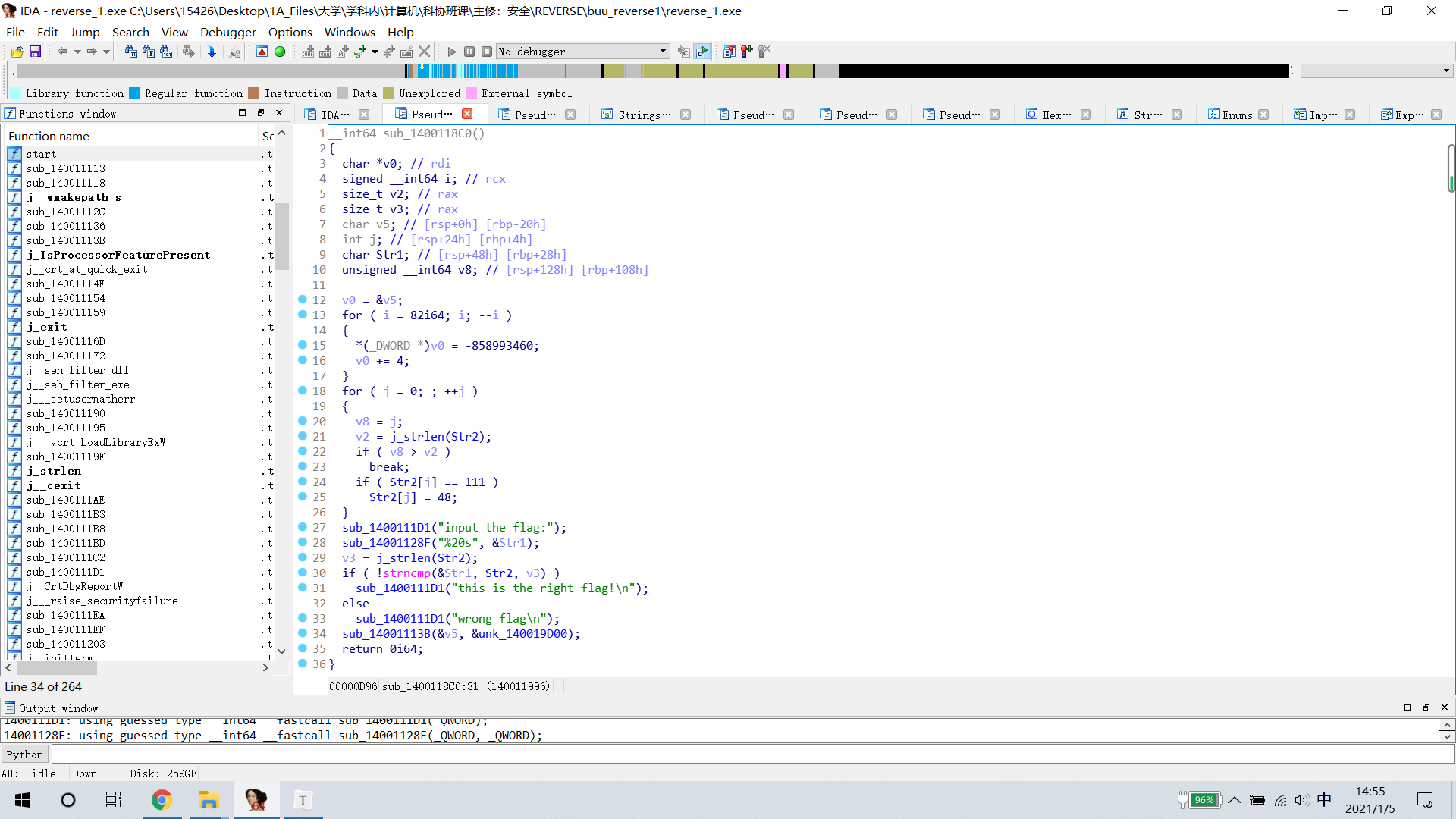Open the Debugger menu
The height and width of the screenshot is (819, 1456).
tap(227, 32)
